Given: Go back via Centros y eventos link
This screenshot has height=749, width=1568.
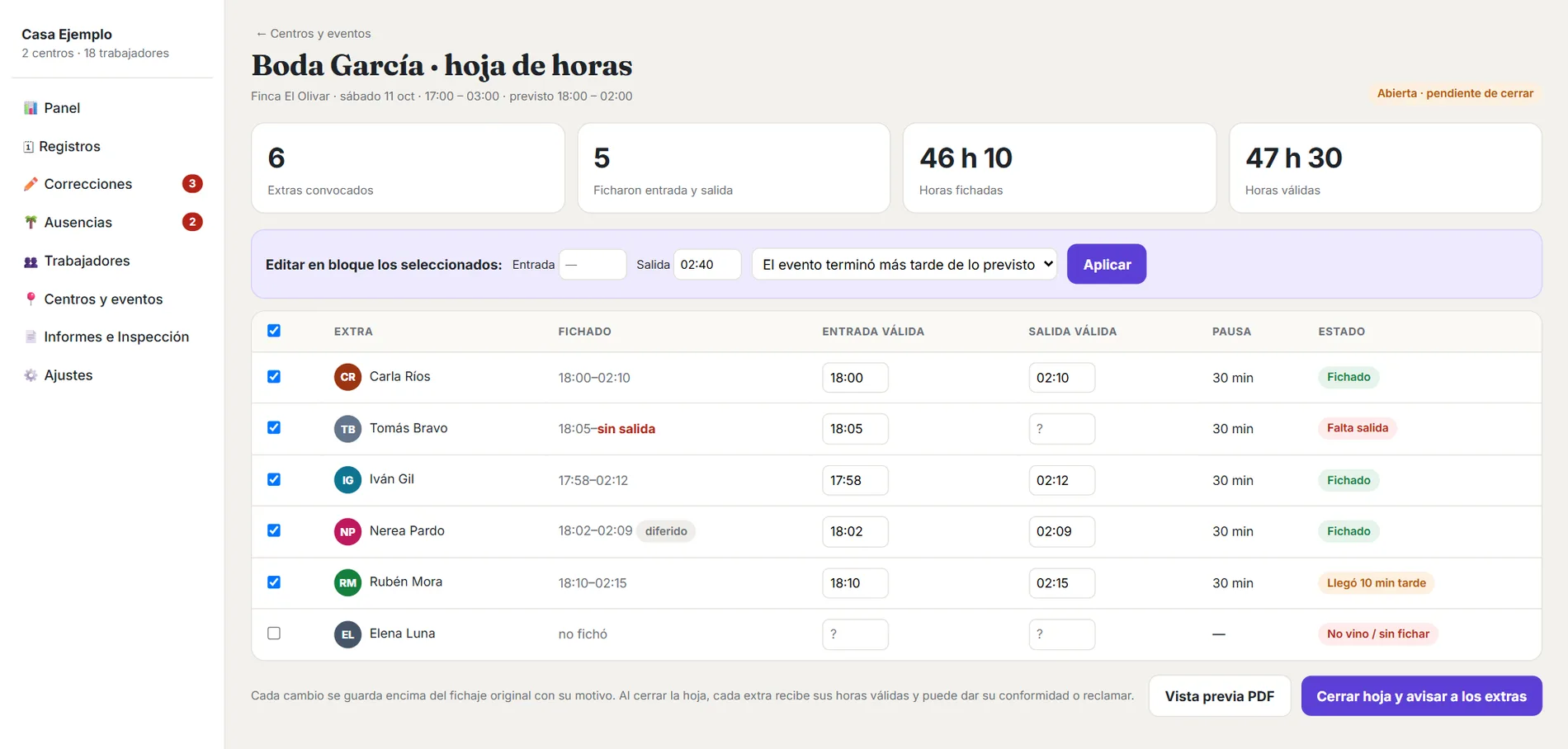Looking at the screenshot, I should click(313, 34).
